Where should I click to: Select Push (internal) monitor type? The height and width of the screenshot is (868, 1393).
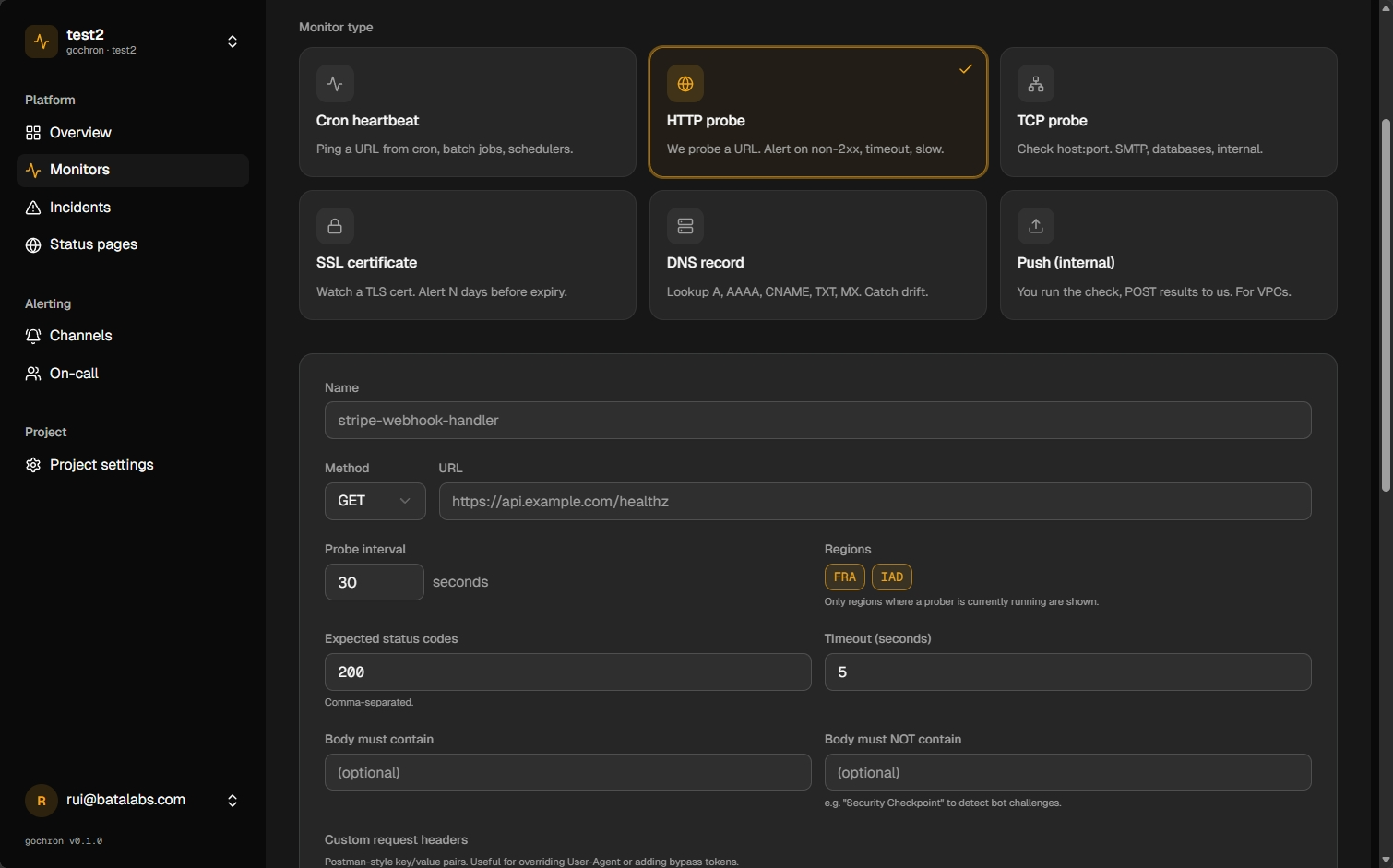pos(1169,255)
